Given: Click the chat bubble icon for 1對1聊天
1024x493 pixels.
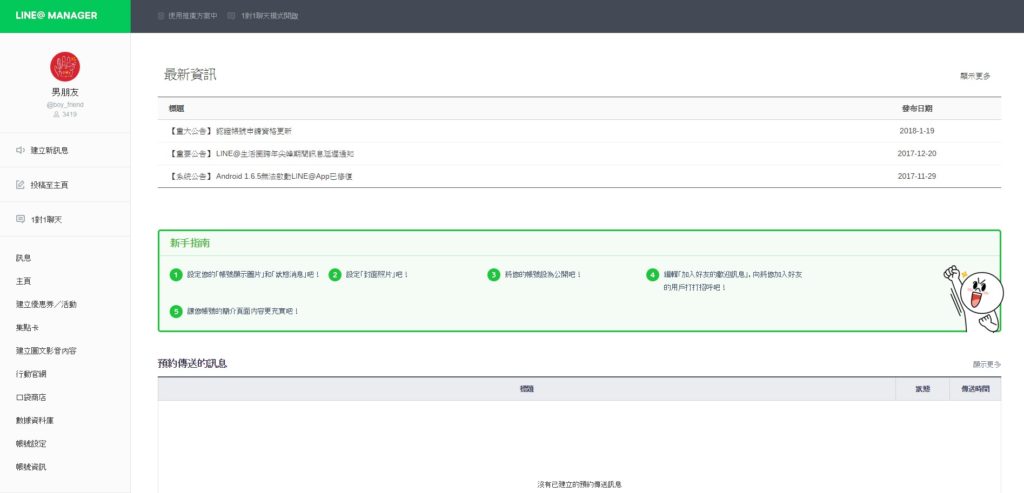Looking at the screenshot, I should (x=20, y=219).
